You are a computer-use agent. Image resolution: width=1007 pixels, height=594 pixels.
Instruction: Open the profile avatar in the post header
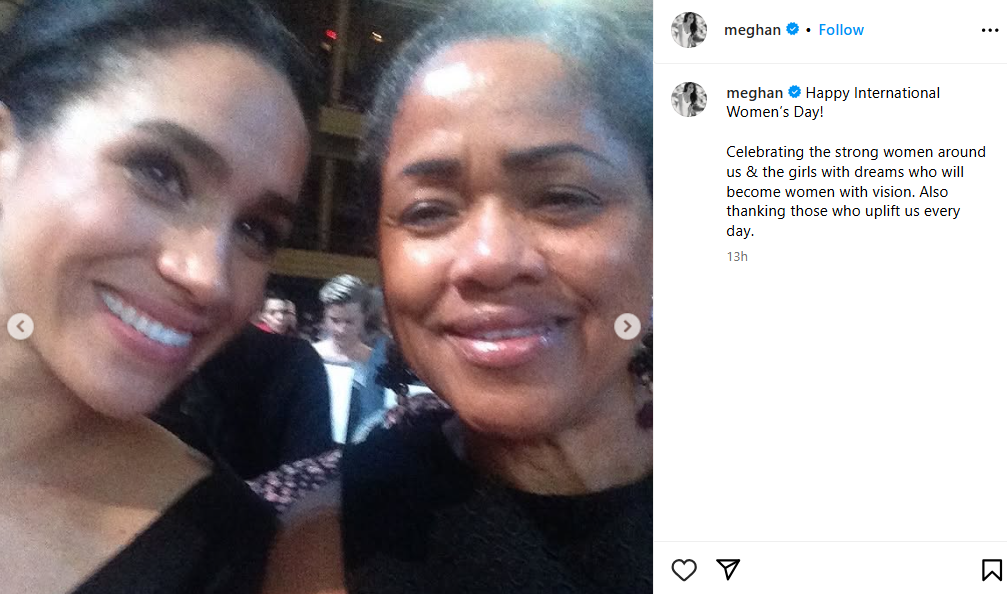coord(689,30)
